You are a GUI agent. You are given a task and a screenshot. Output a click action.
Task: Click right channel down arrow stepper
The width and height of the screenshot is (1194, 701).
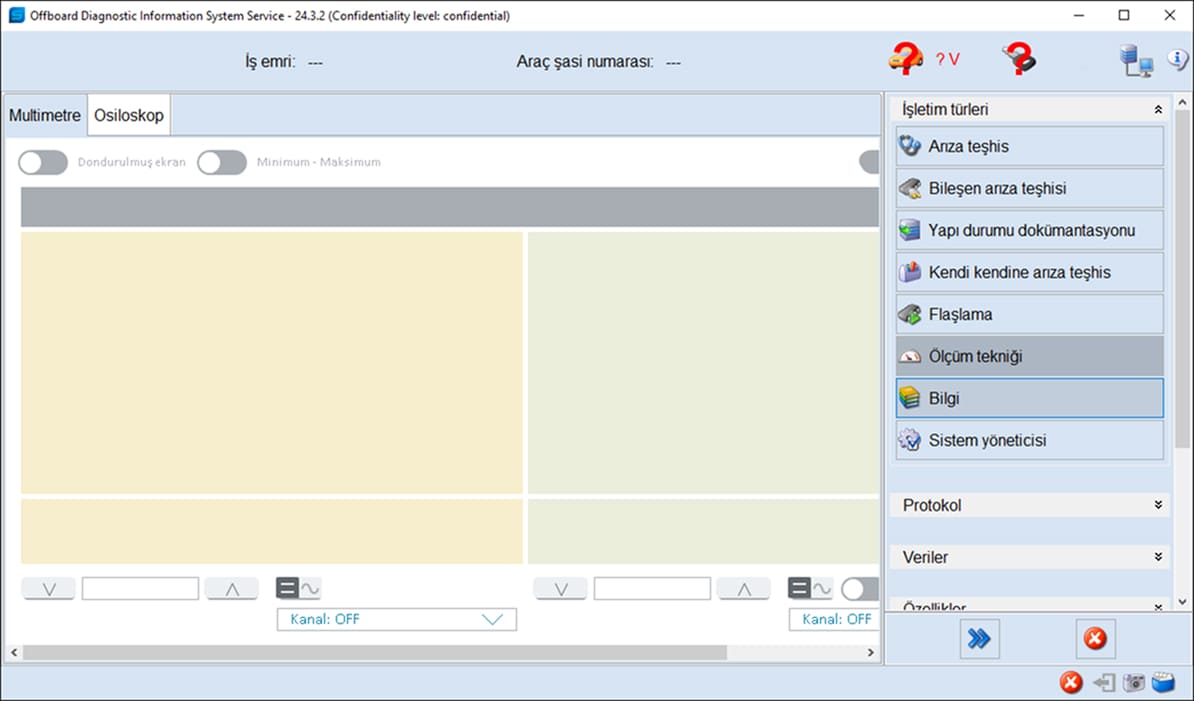pos(560,588)
